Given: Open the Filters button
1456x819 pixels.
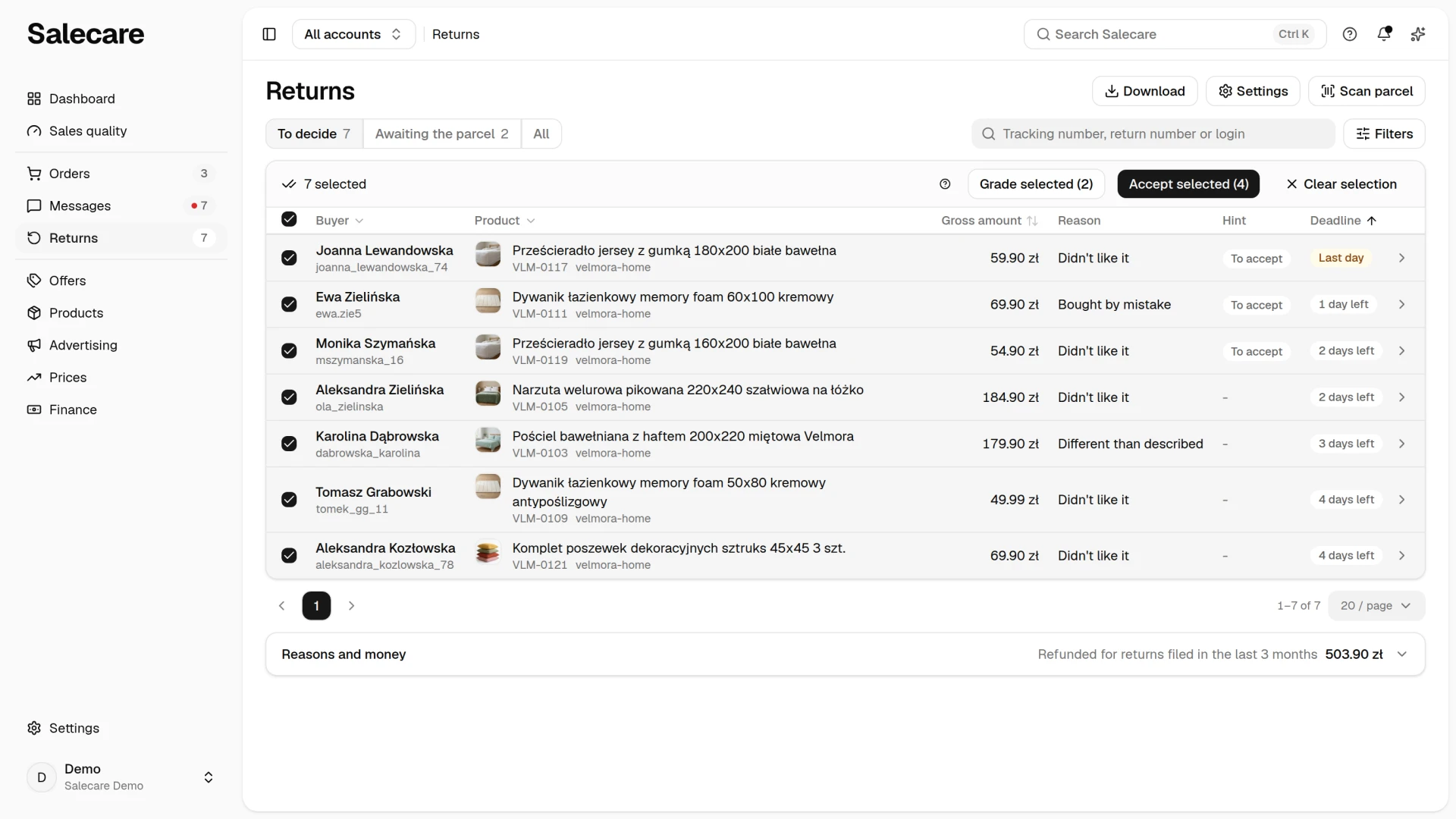Looking at the screenshot, I should tap(1384, 133).
